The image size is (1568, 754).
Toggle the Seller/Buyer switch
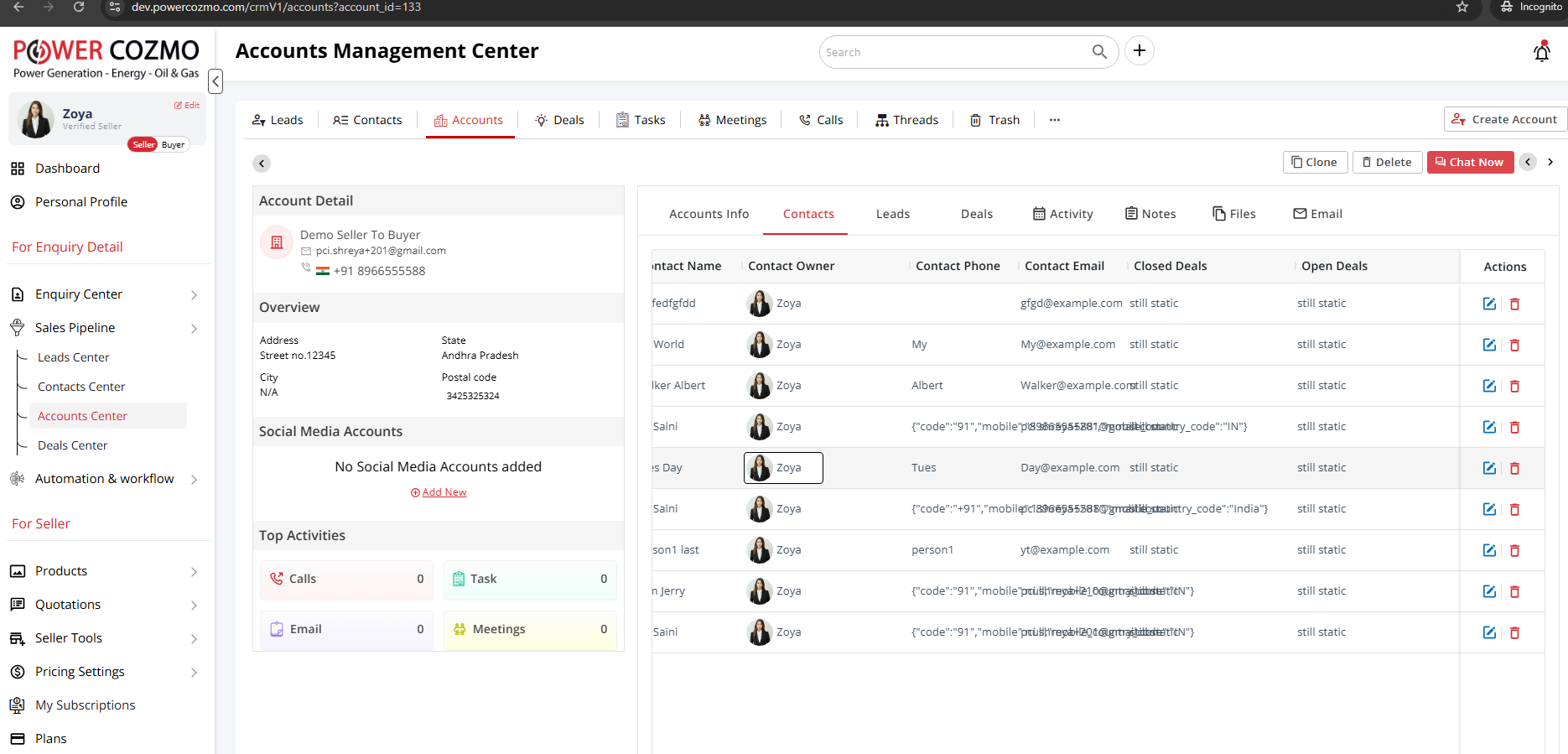(158, 144)
